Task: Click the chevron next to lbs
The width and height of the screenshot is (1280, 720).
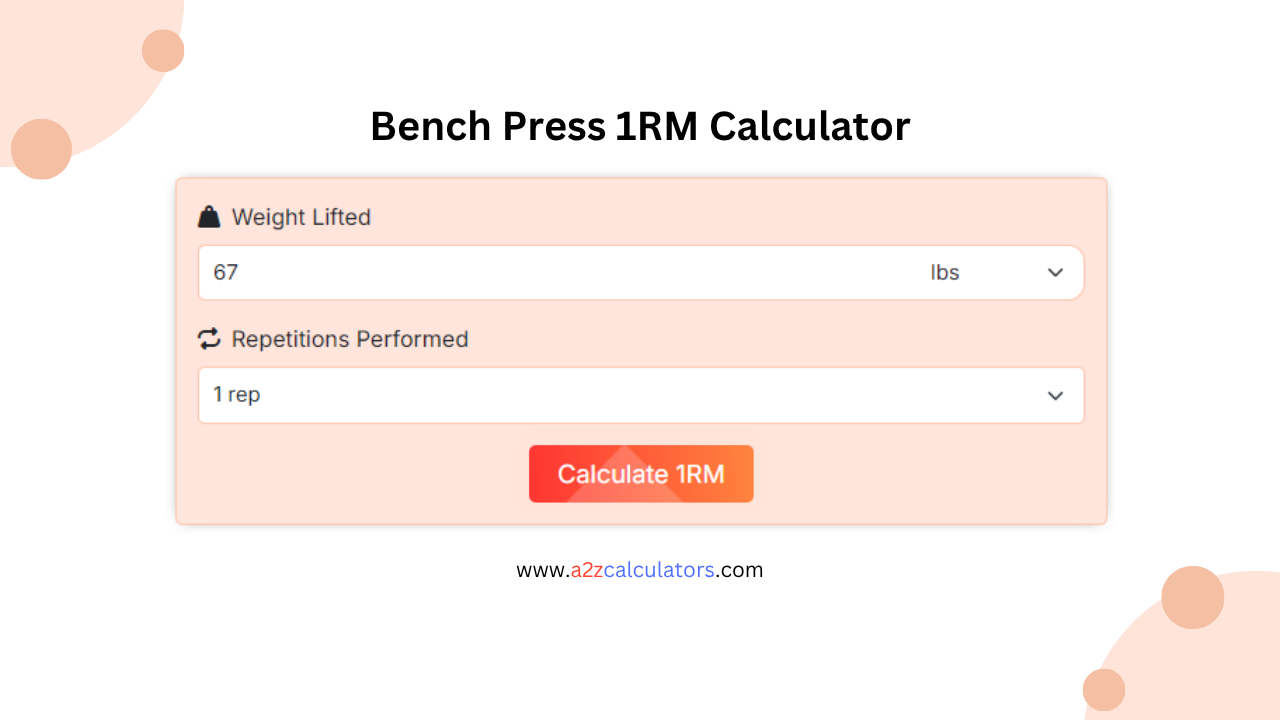Action: 1055,272
